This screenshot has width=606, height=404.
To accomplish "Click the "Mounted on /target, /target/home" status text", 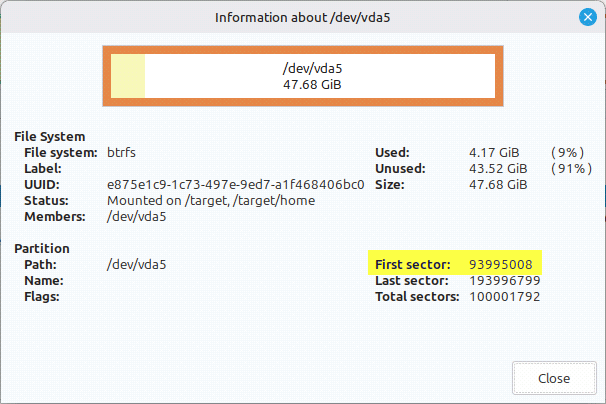I will (x=210, y=200).
